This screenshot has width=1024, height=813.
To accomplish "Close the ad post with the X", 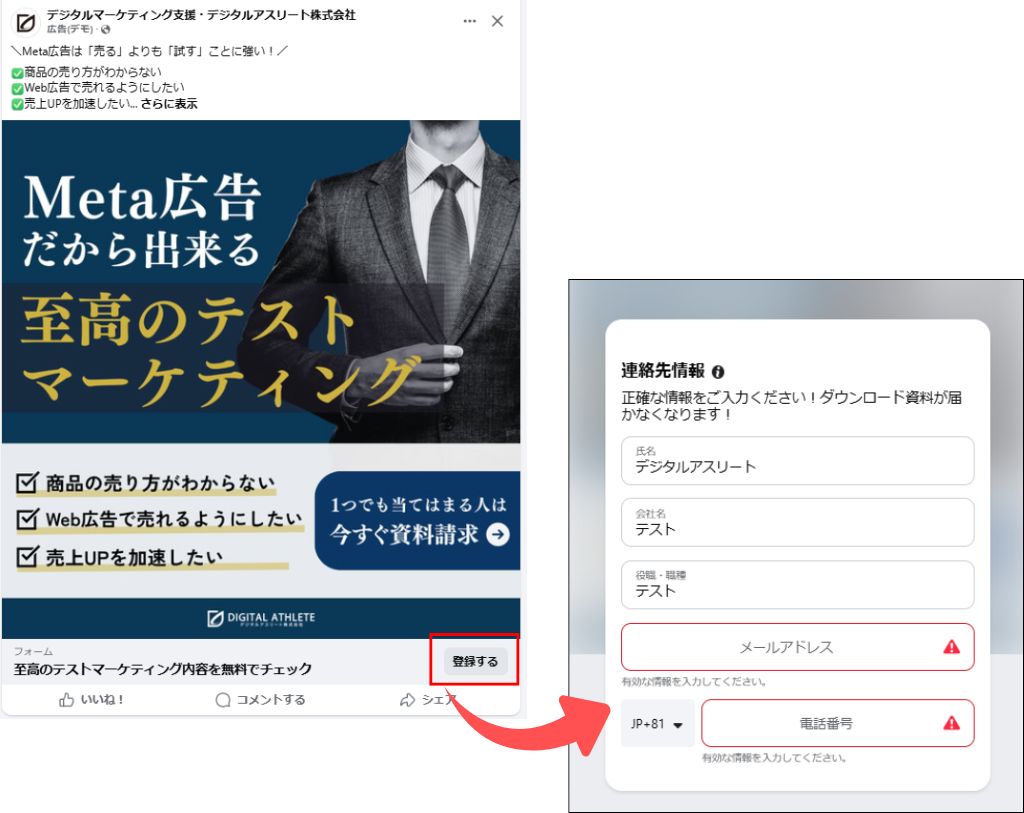I will 498,22.
